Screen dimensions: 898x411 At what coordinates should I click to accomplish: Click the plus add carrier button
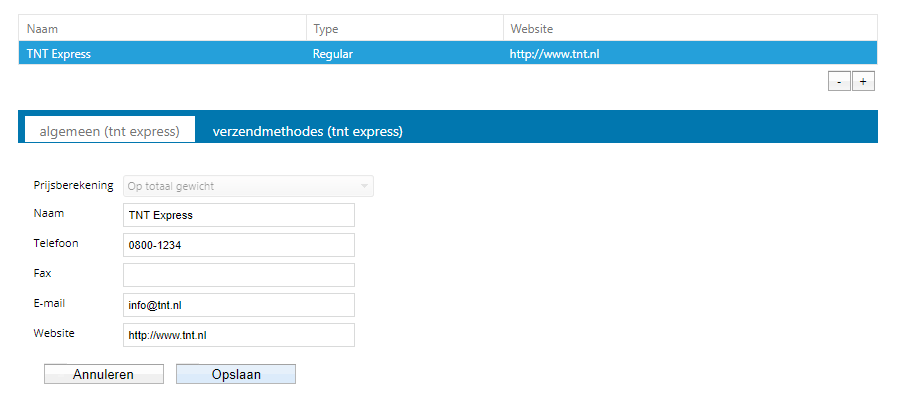point(863,82)
